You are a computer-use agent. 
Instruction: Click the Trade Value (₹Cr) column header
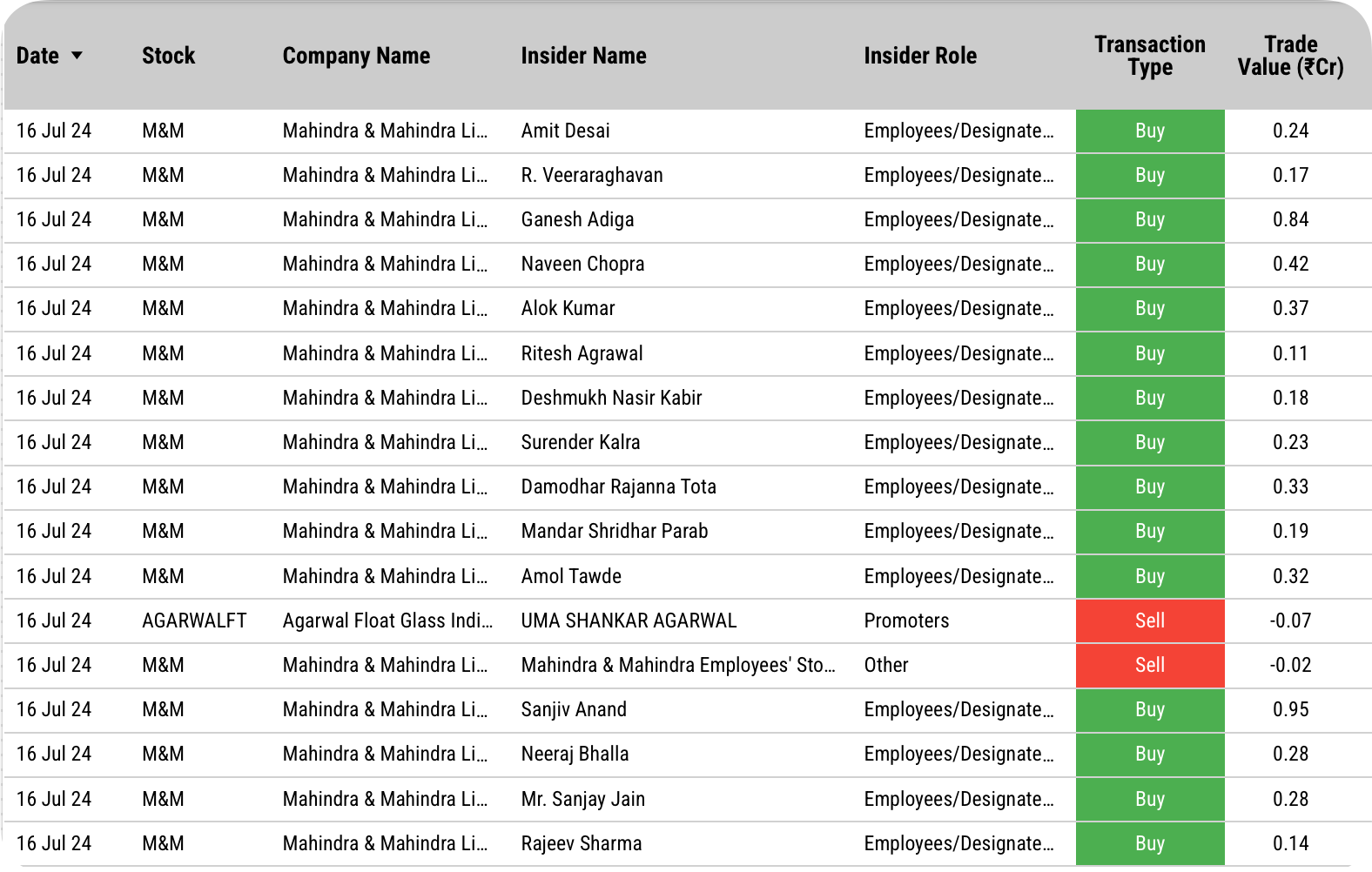(1290, 56)
